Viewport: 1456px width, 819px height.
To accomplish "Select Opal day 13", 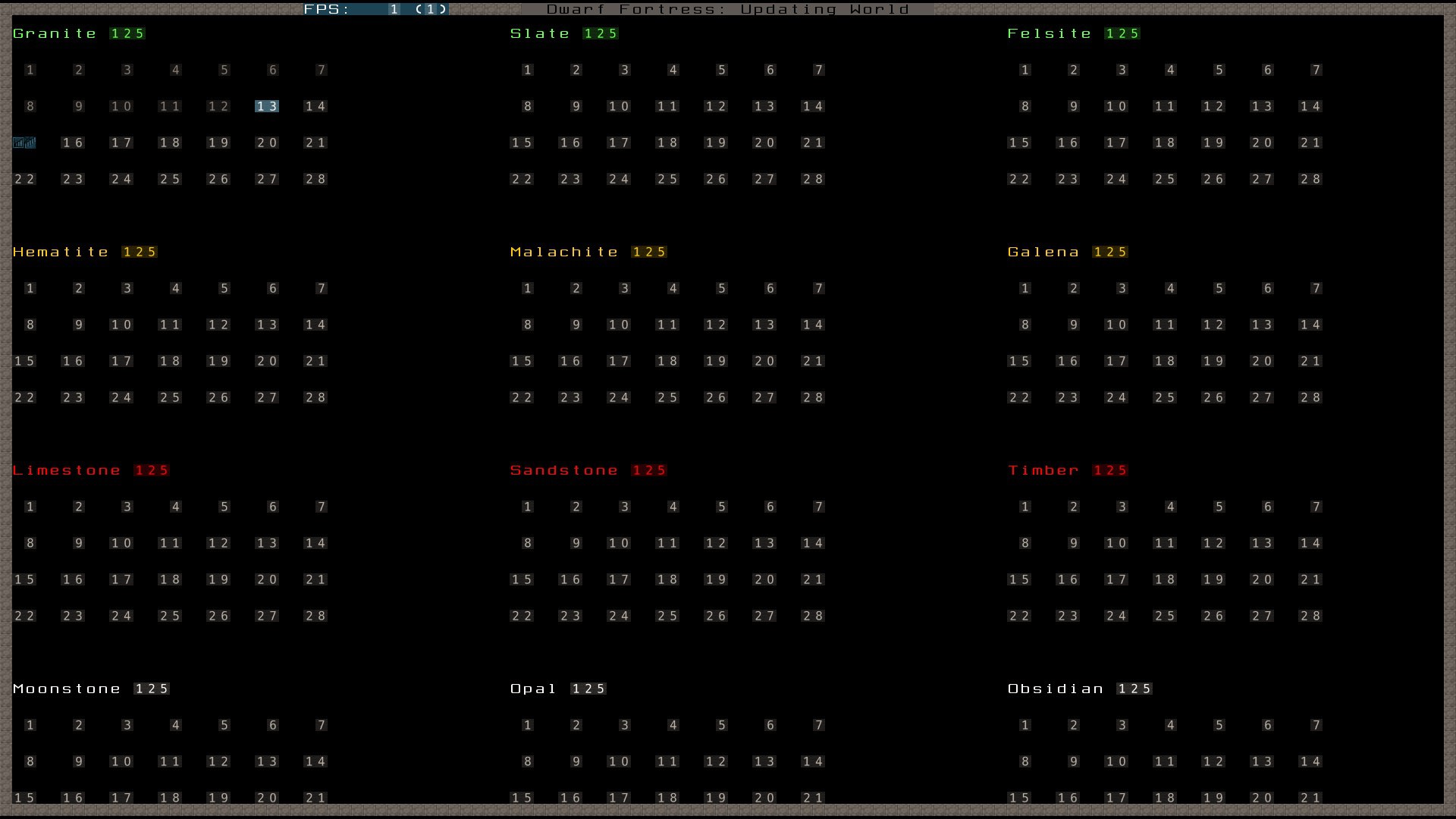I will tap(764, 761).
